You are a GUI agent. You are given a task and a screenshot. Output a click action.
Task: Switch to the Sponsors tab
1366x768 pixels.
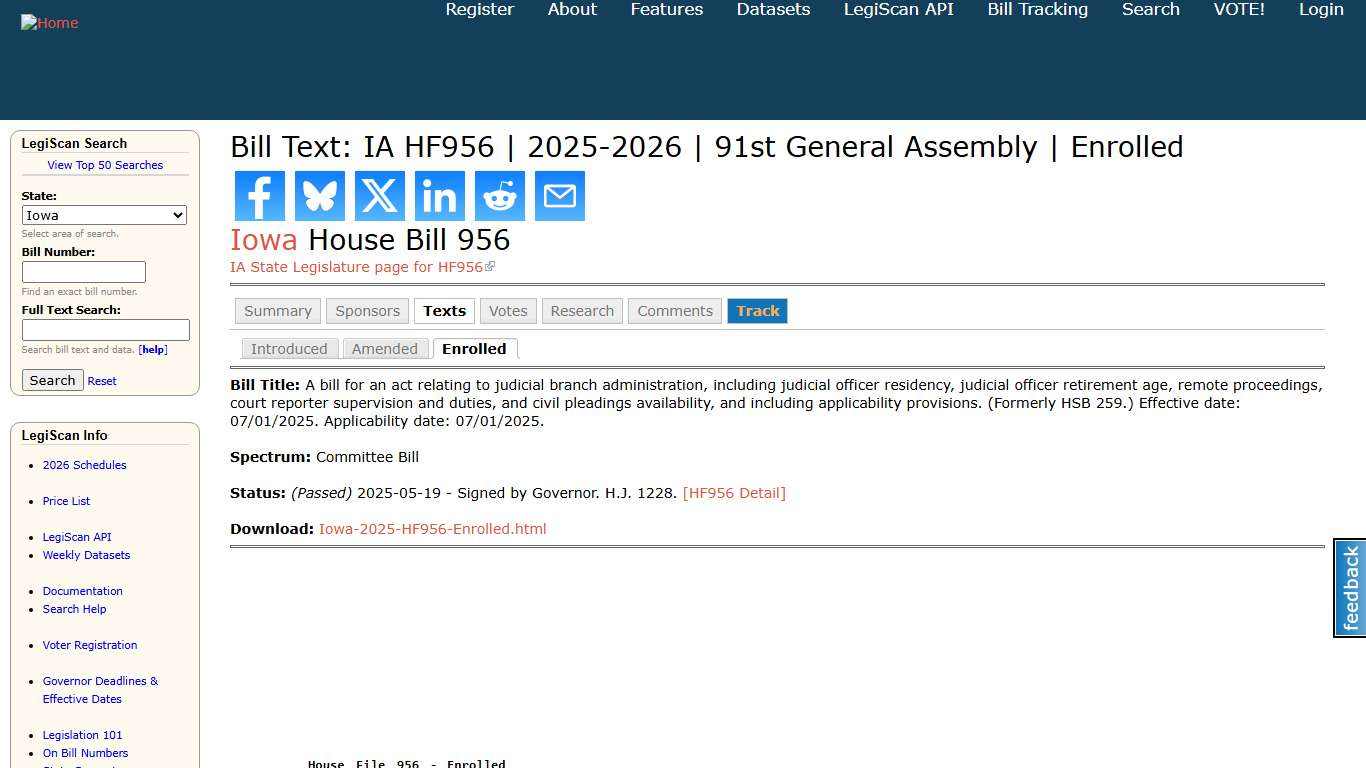(x=367, y=311)
